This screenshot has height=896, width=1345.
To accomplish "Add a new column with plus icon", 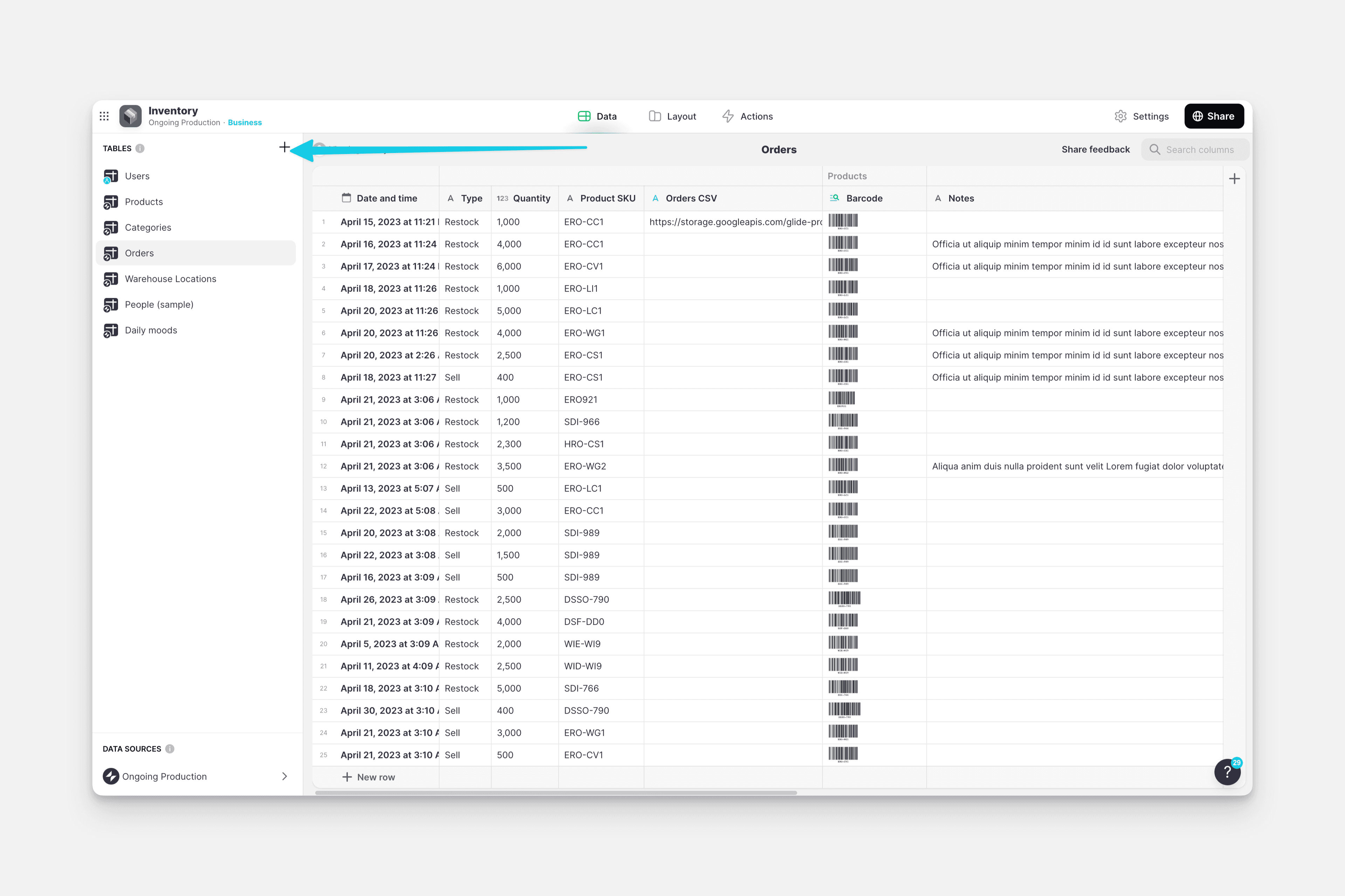I will (1234, 179).
